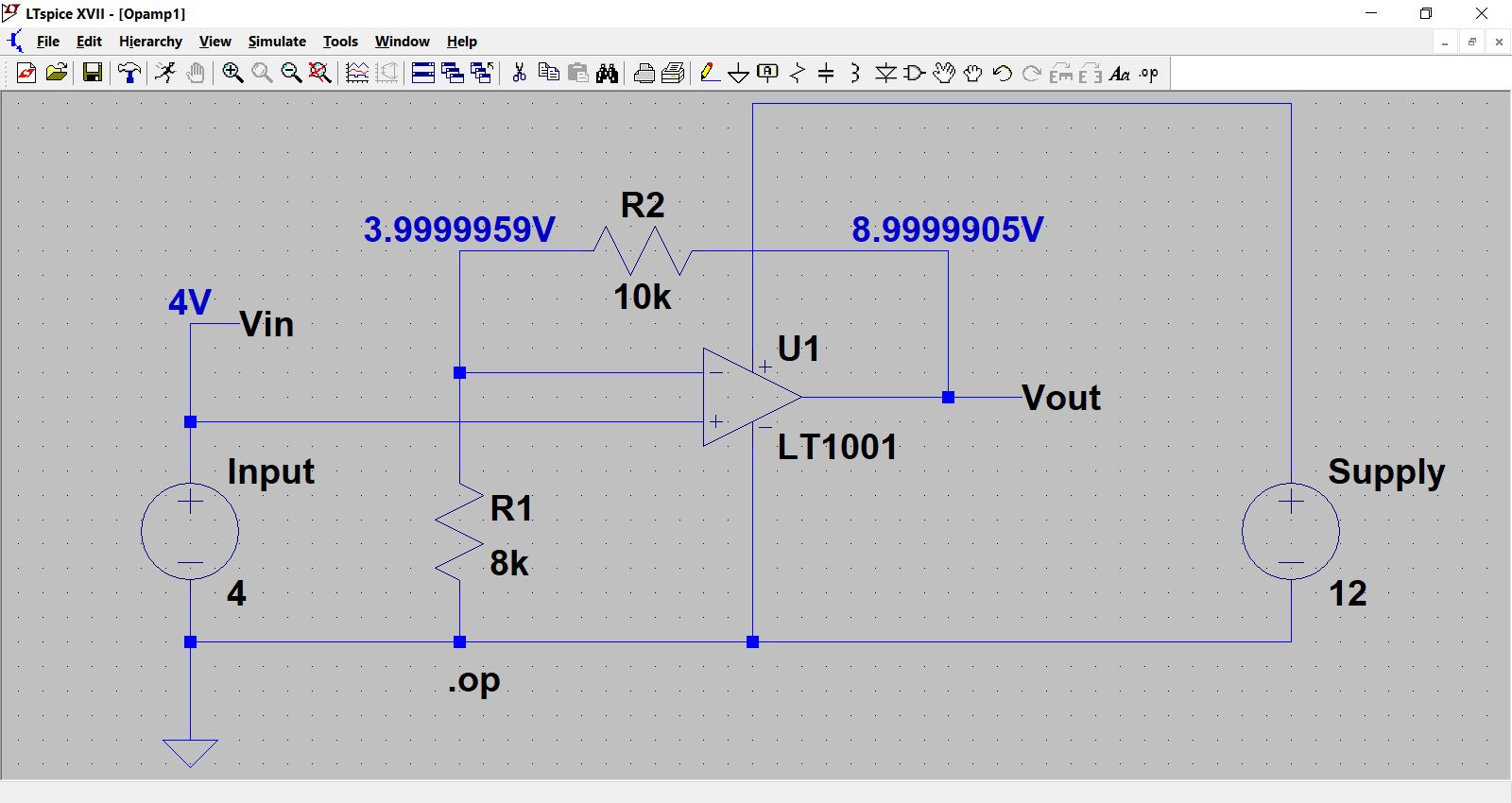Select the Zoom In magnifier
Image resolution: width=1512 pixels, height=803 pixels.
(x=232, y=73)
